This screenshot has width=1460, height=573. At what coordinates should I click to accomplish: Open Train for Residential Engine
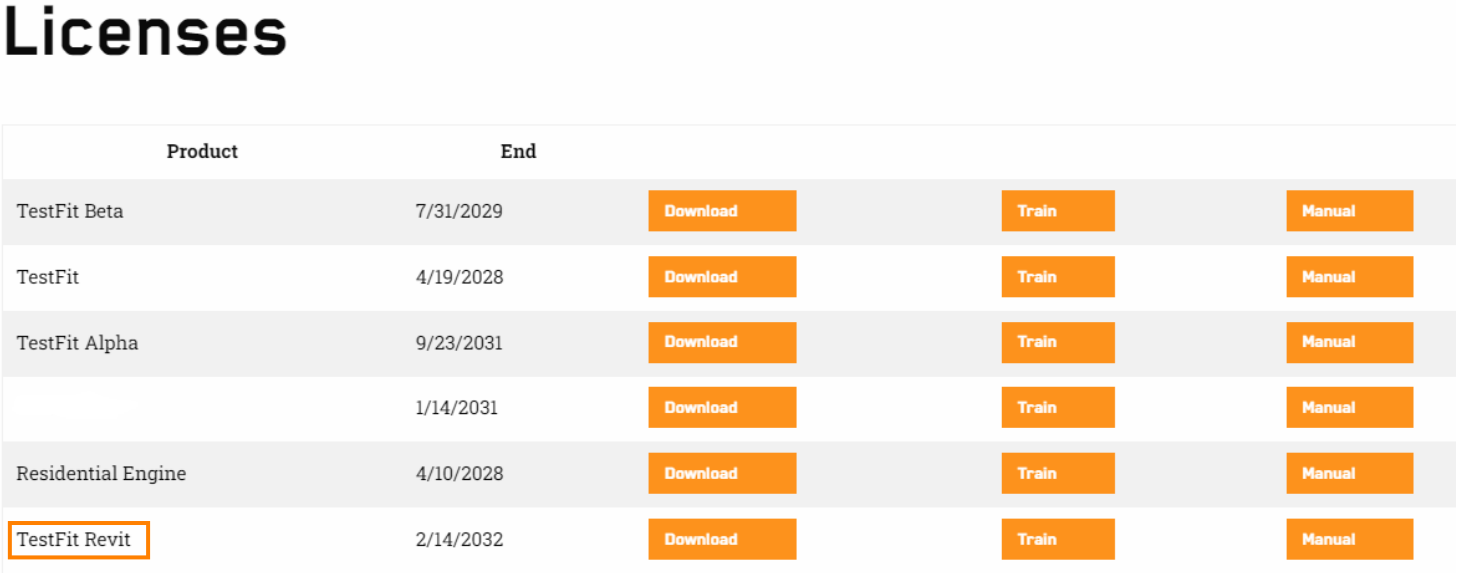click(x=1058, y=474)
